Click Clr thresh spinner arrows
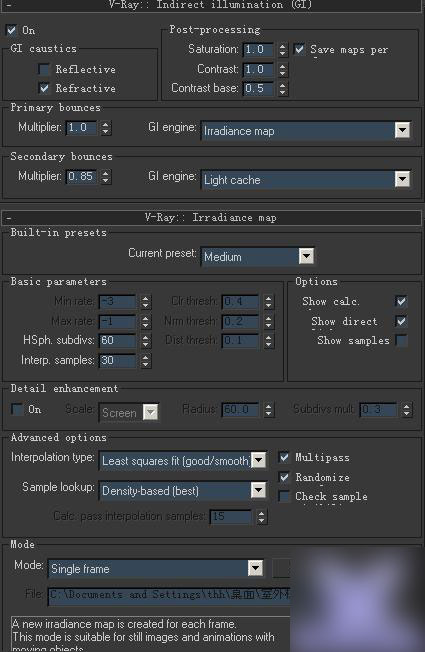Screen dimensions: 425x652 (269, 301)
